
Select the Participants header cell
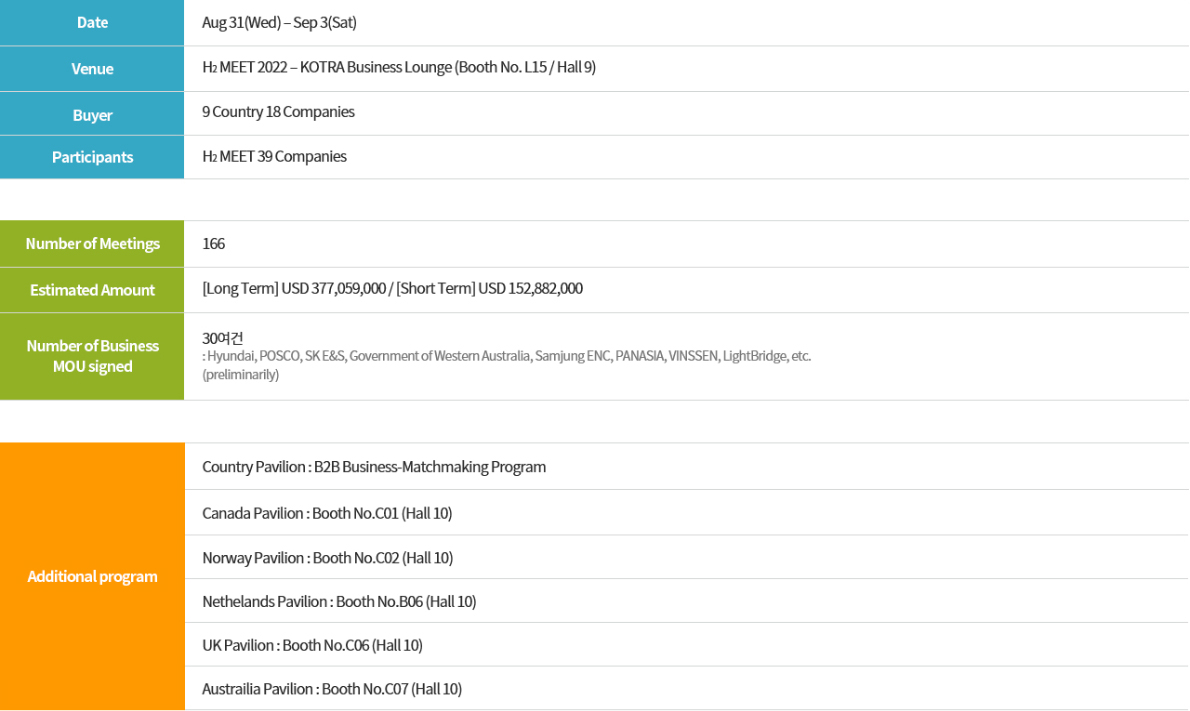[x=92, y=157]
